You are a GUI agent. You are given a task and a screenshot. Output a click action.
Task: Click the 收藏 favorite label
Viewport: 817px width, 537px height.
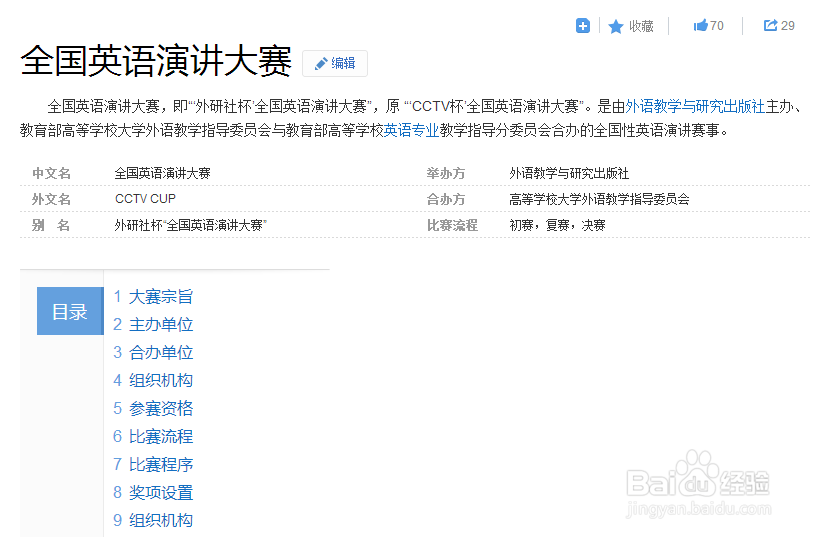(x=641, y=26)
